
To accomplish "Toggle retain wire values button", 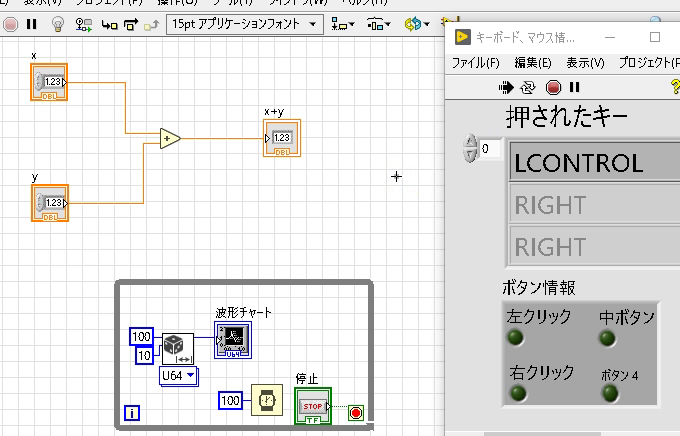I will [x=83, y=24].
